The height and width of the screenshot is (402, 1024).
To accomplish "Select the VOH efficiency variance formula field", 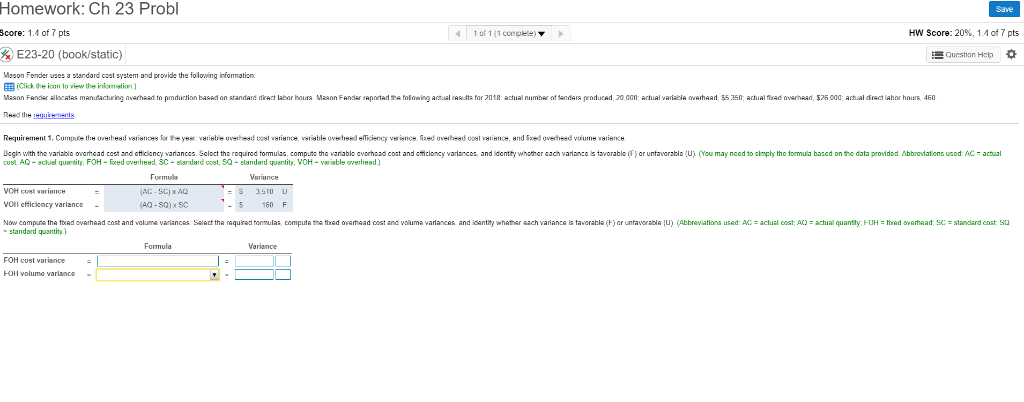I will pyautogui.click(x=165, y=204).
